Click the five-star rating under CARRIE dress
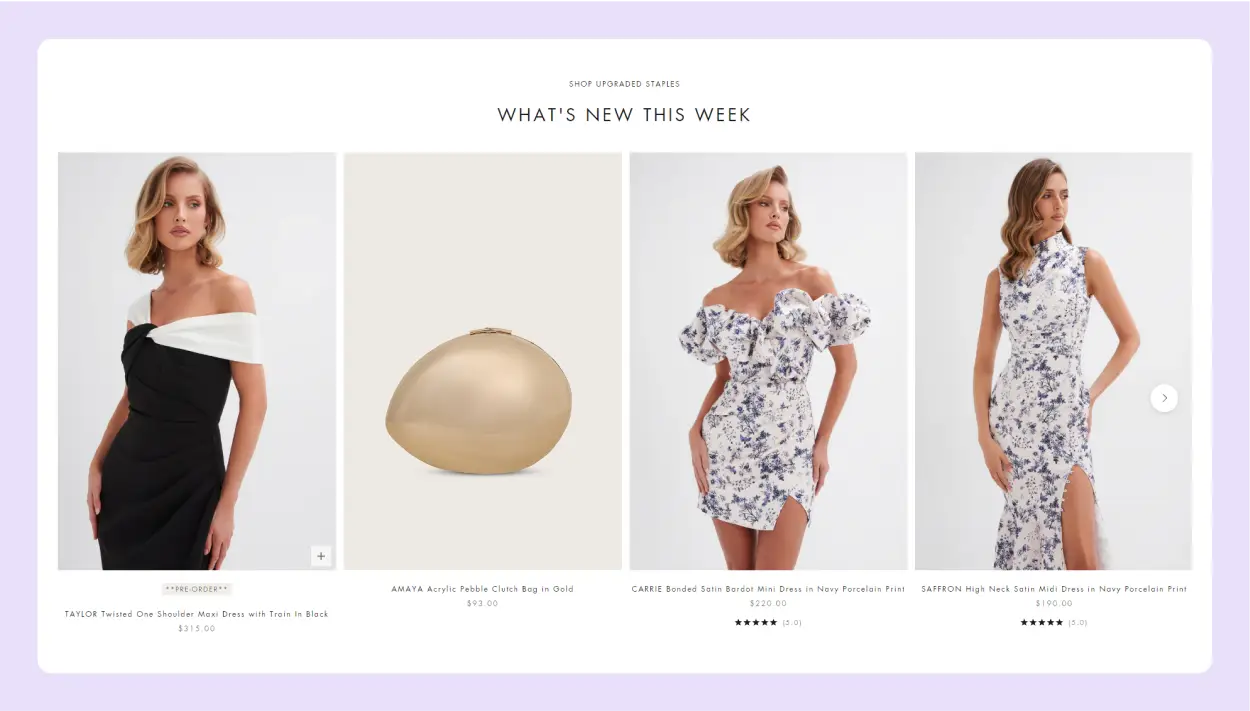 coord(756,622)
